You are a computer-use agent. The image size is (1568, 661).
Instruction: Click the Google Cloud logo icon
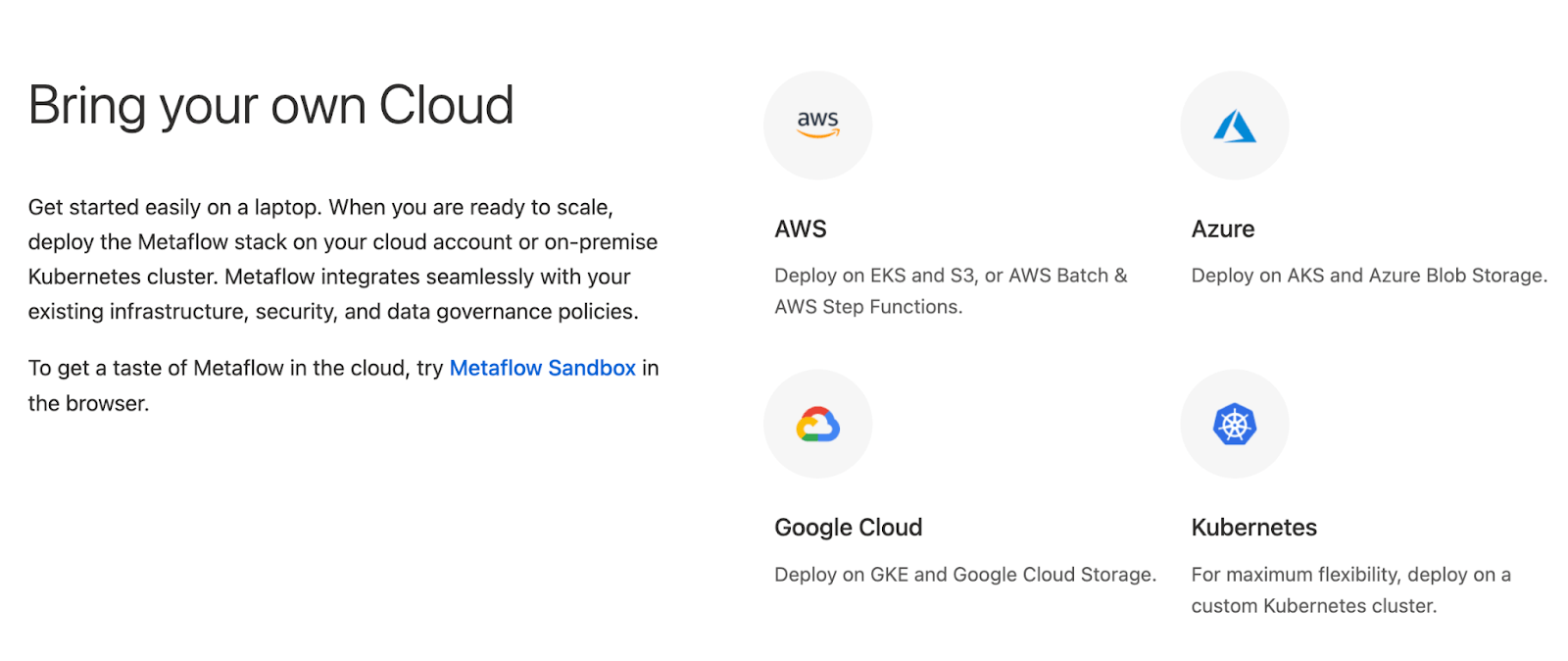click(x=817, y=424)
